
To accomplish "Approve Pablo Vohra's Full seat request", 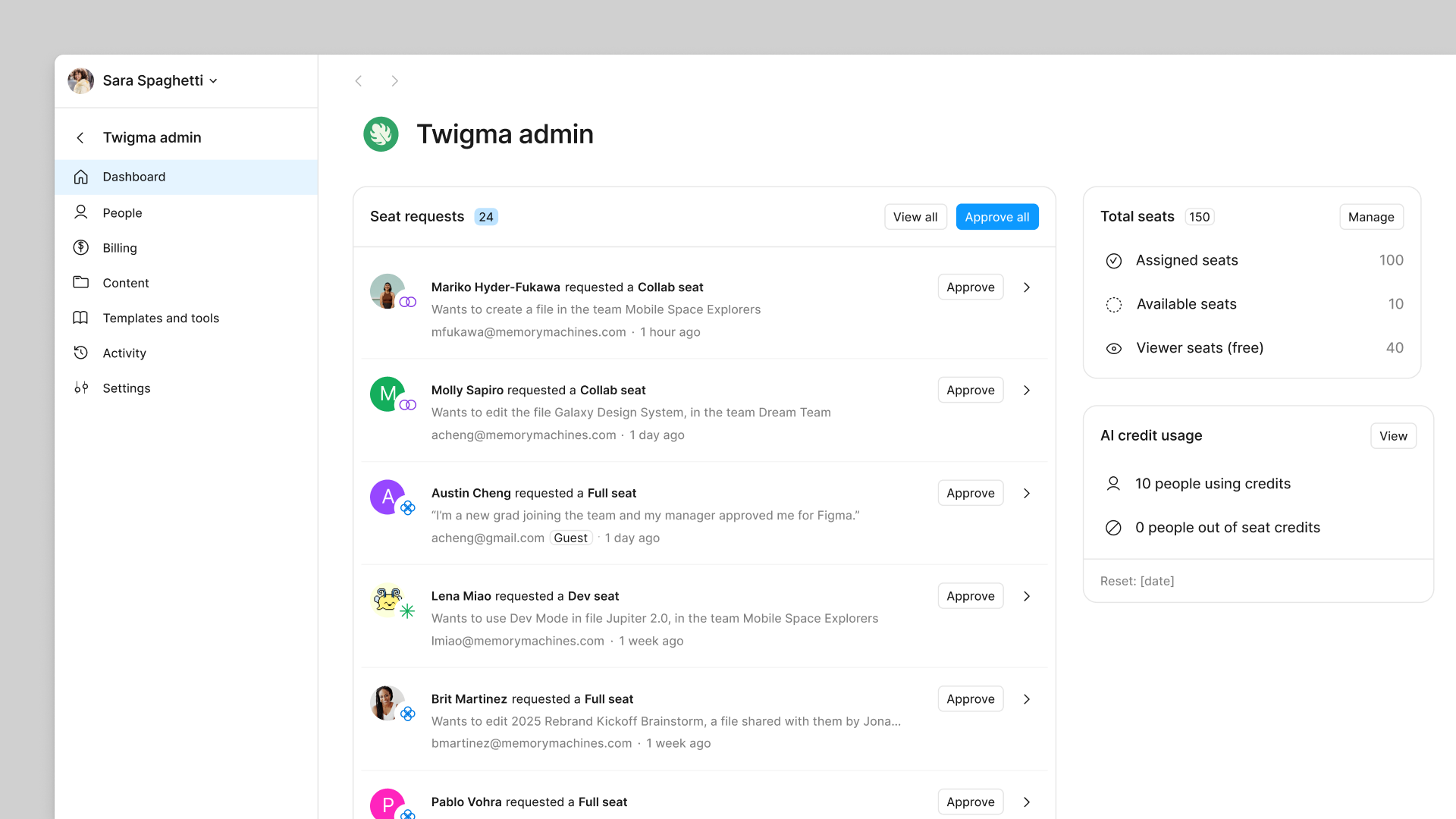I will 971,802.
